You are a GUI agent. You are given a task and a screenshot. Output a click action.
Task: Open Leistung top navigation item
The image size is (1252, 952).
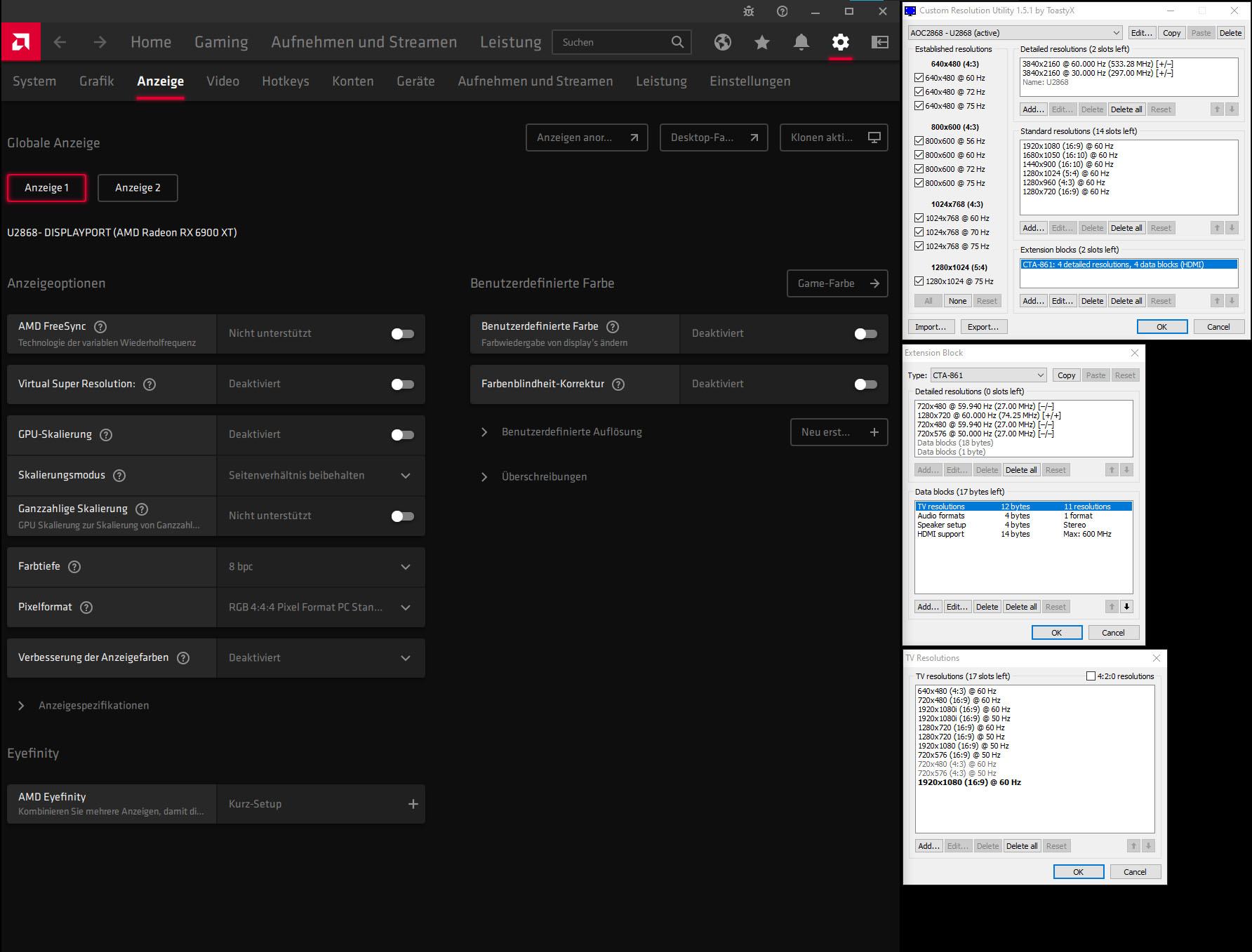point(511,42)
